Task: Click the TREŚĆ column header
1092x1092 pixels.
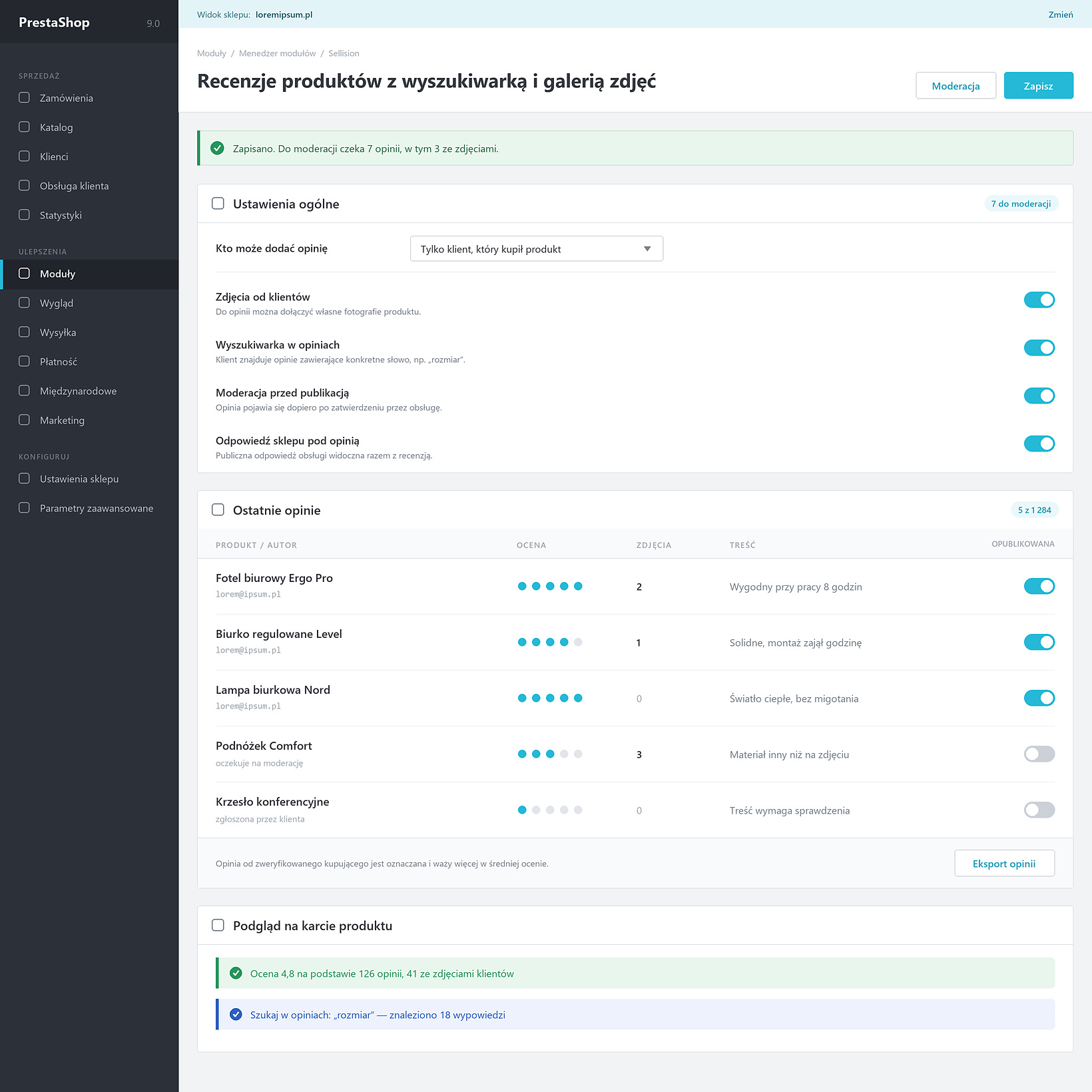Action: 742,545
